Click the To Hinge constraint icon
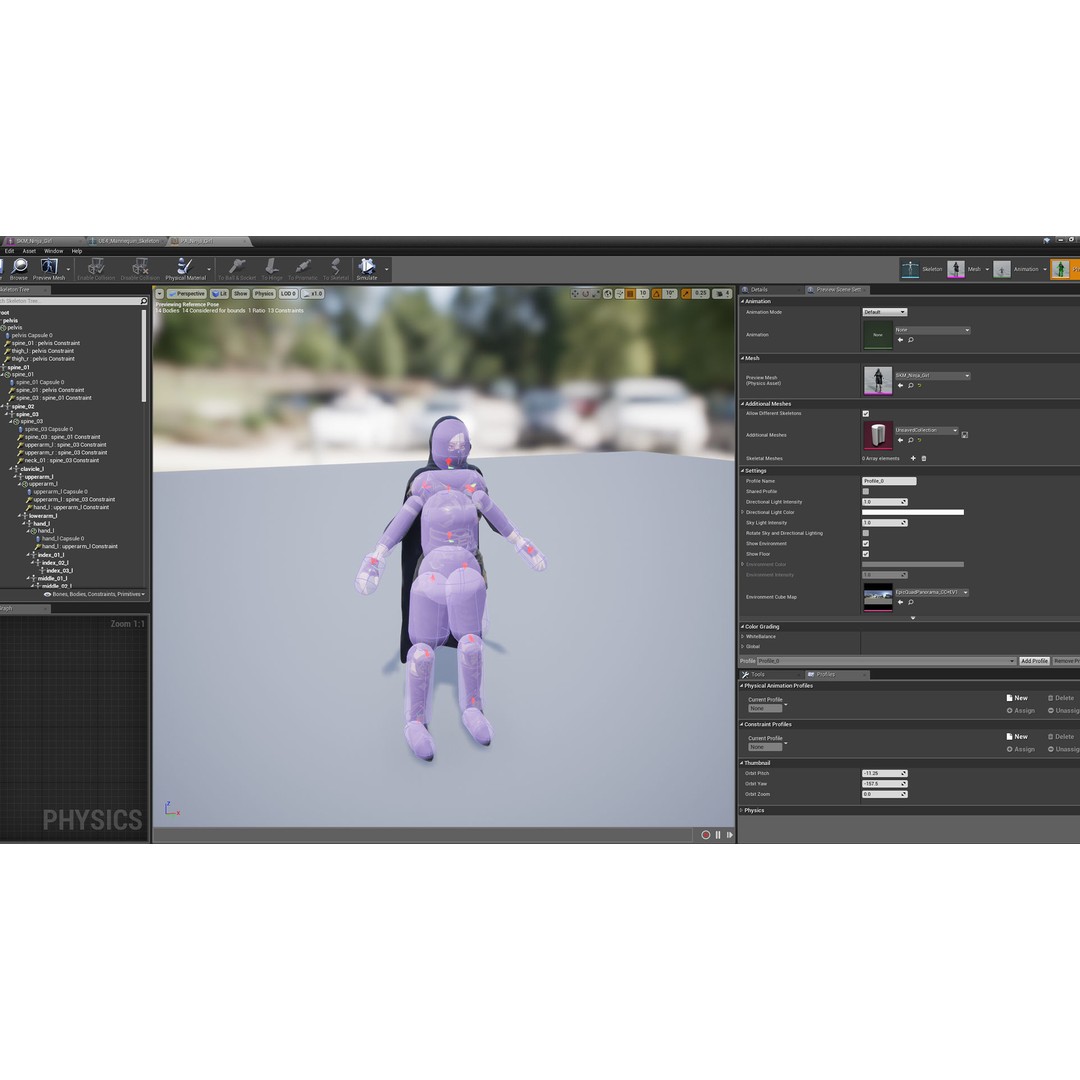 272,269
